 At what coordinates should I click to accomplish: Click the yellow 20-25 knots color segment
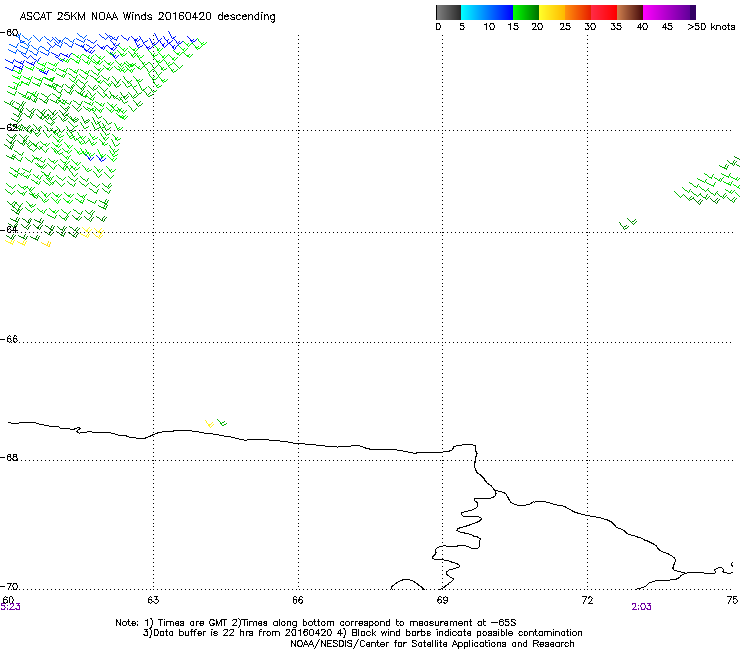pos(552,12)
